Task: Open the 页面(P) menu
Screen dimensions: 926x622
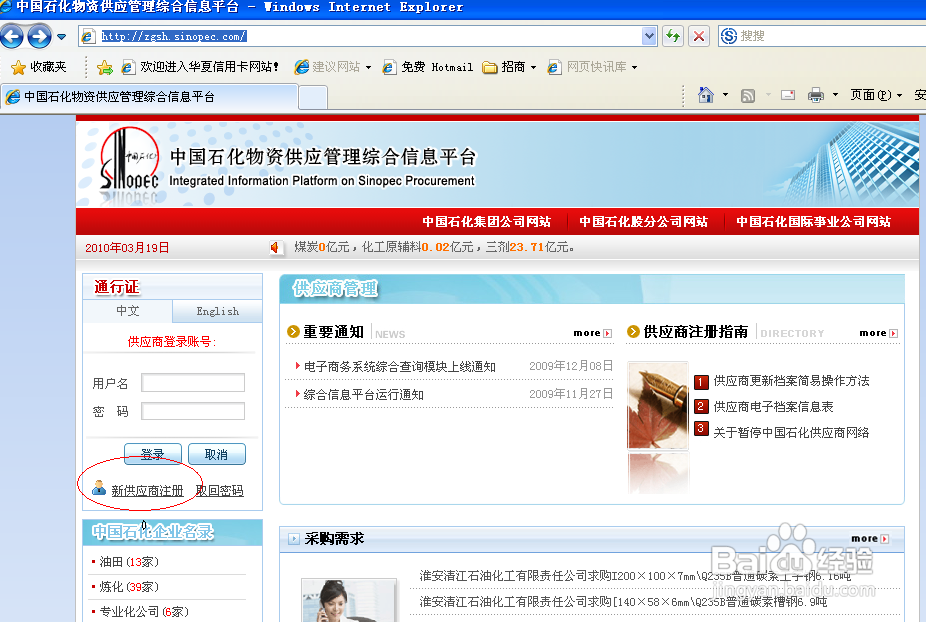Action: pos(875,95)
